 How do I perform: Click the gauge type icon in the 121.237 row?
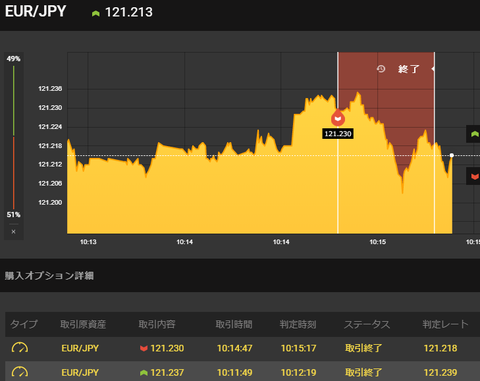(x=20, y=372)
